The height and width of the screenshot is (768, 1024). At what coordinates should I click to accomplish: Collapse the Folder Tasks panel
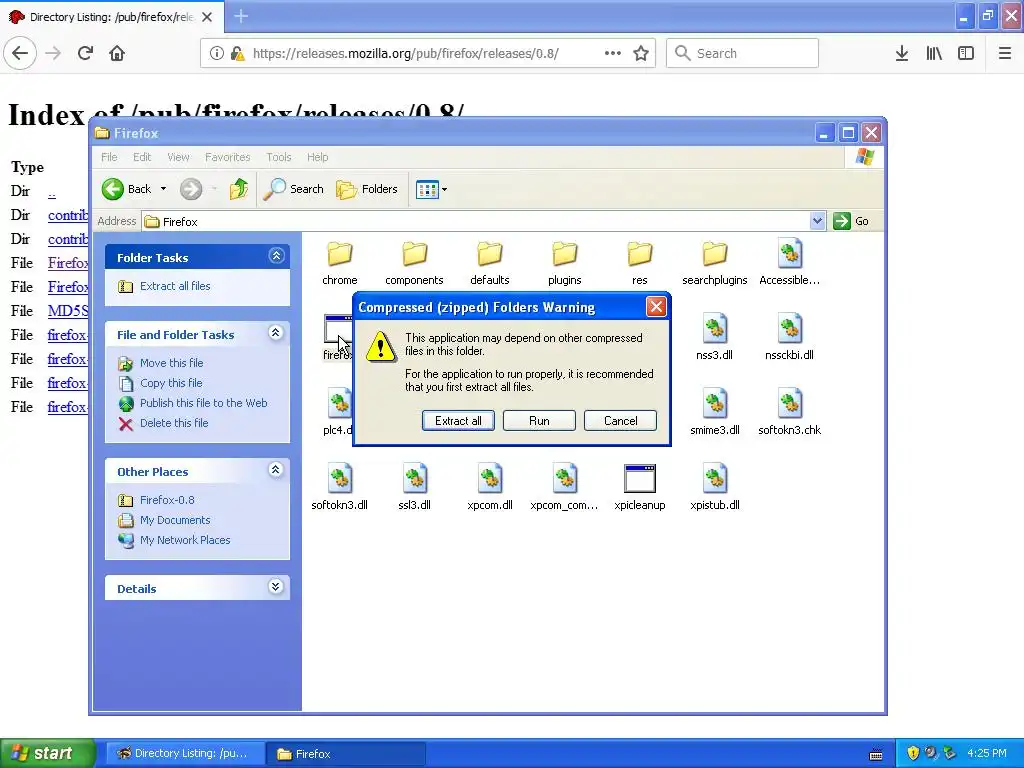click(276, 256)
